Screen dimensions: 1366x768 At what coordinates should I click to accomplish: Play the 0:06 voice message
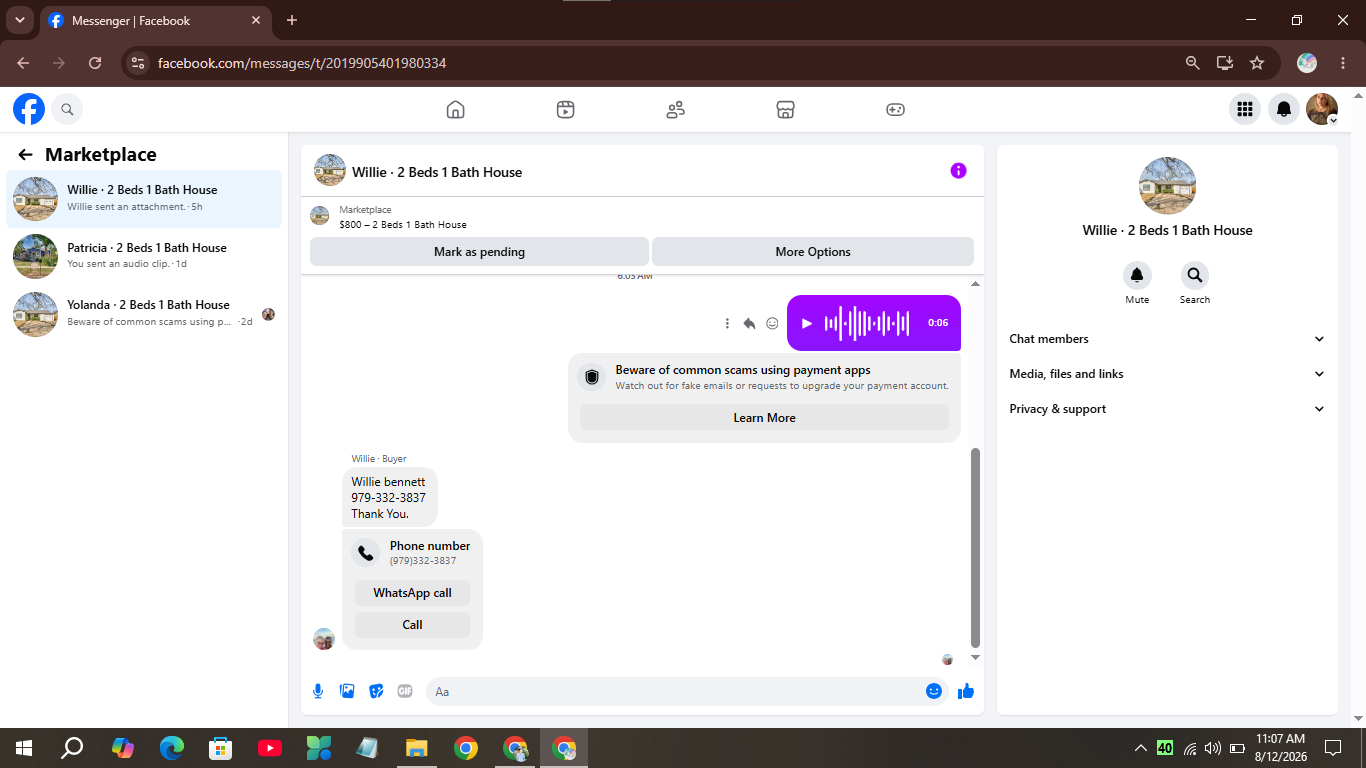click(807, 323)
